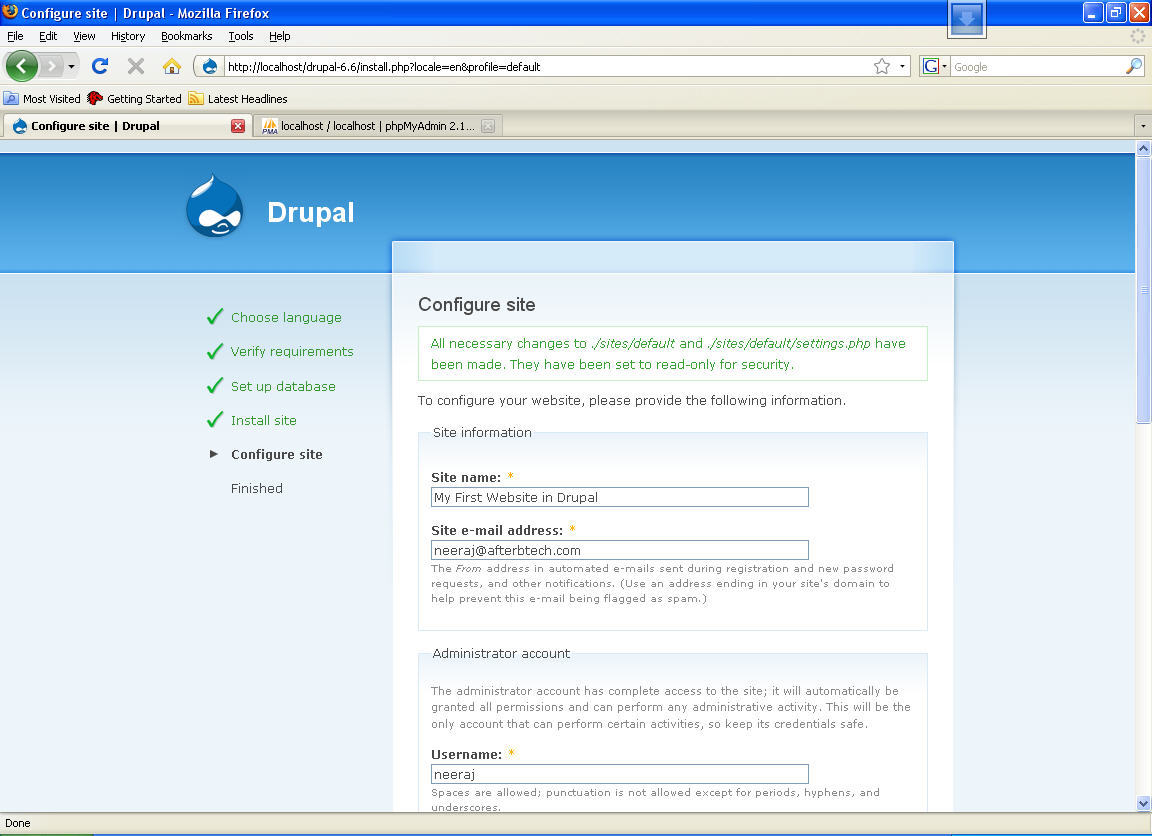Click the Administrator account fieldset legend
Screen dimensions: 1152x836
(501, 653)
